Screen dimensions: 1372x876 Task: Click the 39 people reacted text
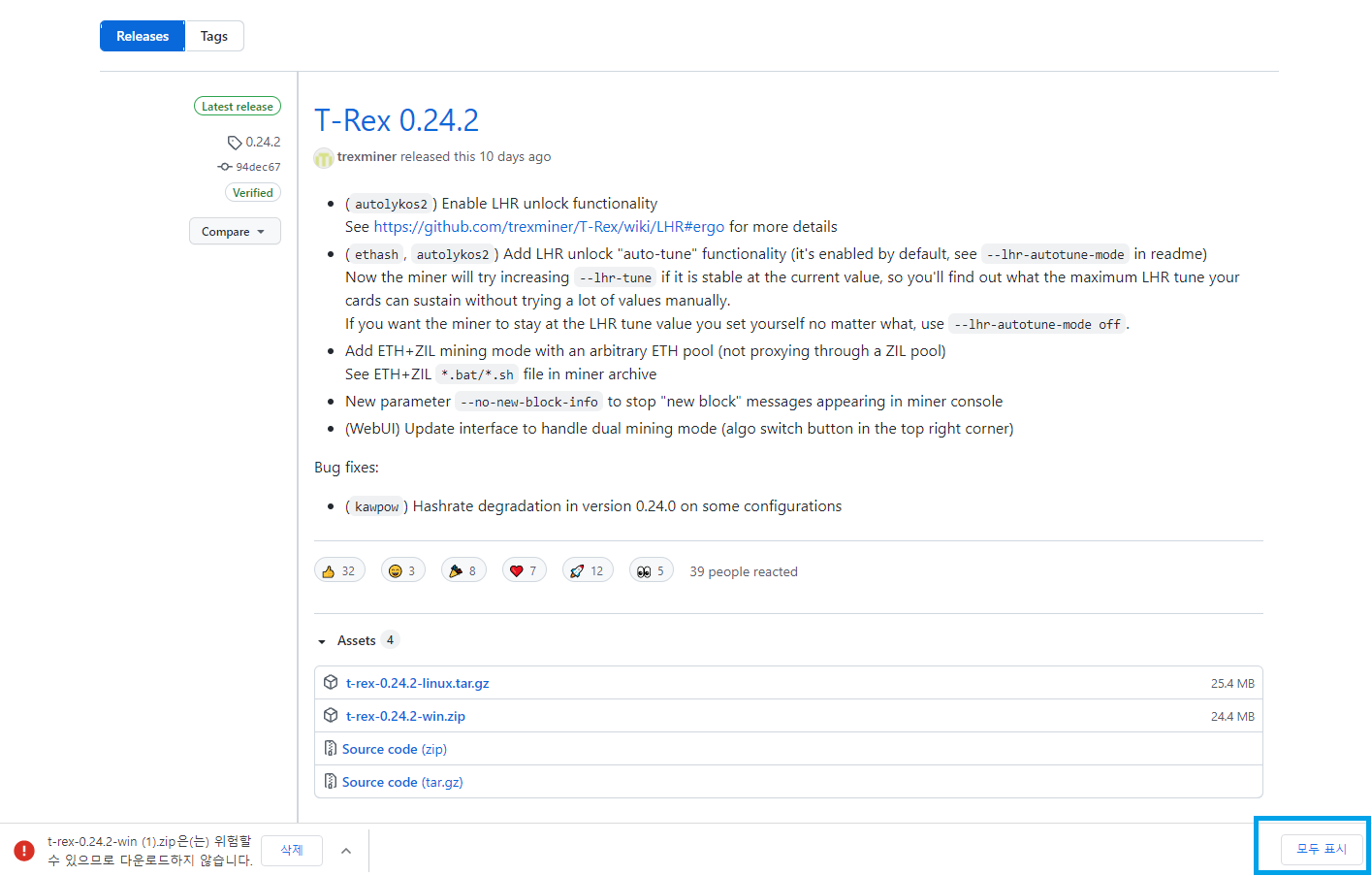click(x=744, y=571)
